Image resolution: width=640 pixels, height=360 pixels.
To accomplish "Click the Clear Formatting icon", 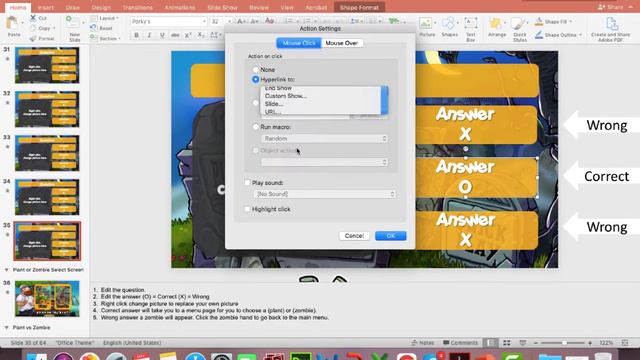I will (x=269, y=21).
